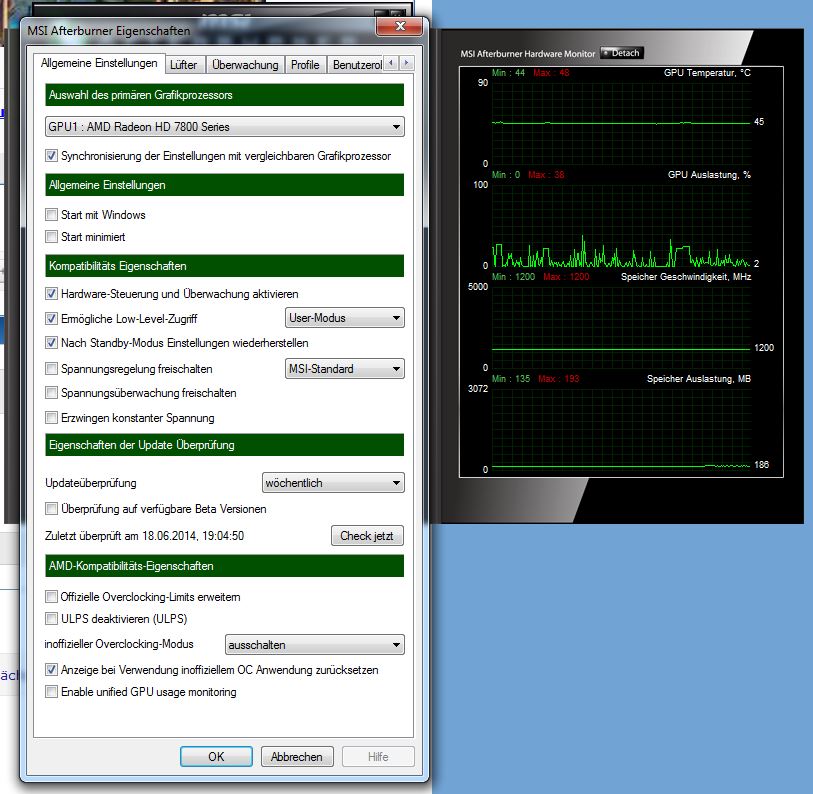
Task: Enable Spannungsüberwachung freischalten
Action: point(51,393)
